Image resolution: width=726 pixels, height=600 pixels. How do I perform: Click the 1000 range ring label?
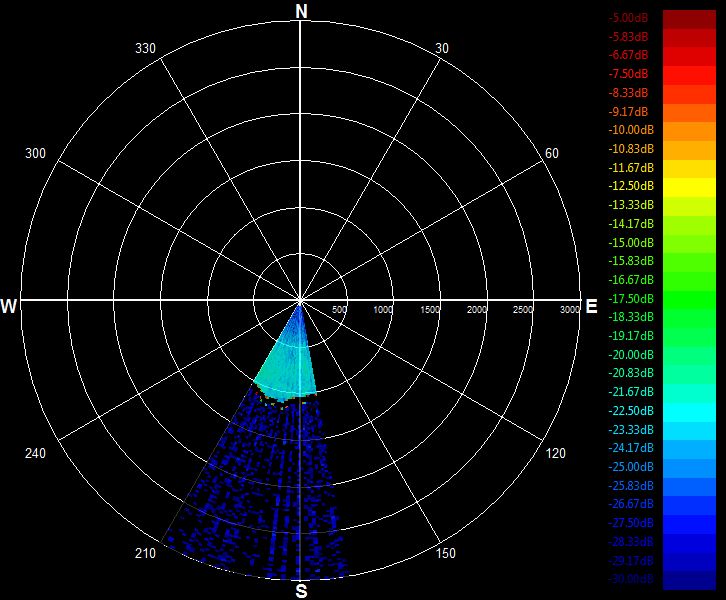383,310
